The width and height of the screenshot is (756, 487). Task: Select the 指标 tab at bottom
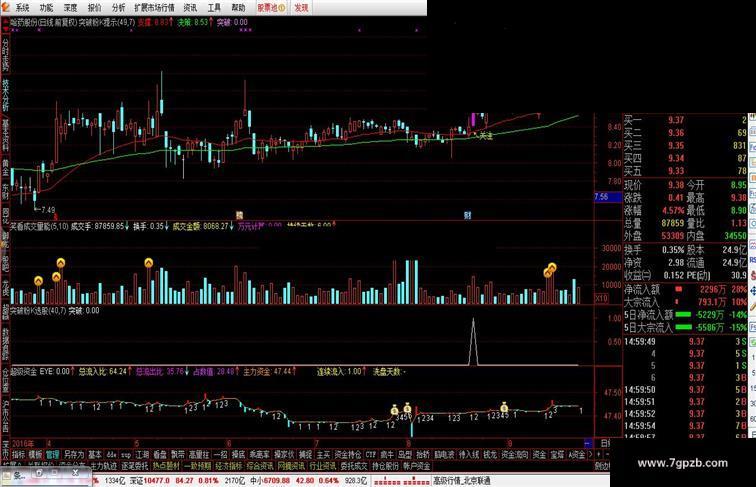[18, 455]
